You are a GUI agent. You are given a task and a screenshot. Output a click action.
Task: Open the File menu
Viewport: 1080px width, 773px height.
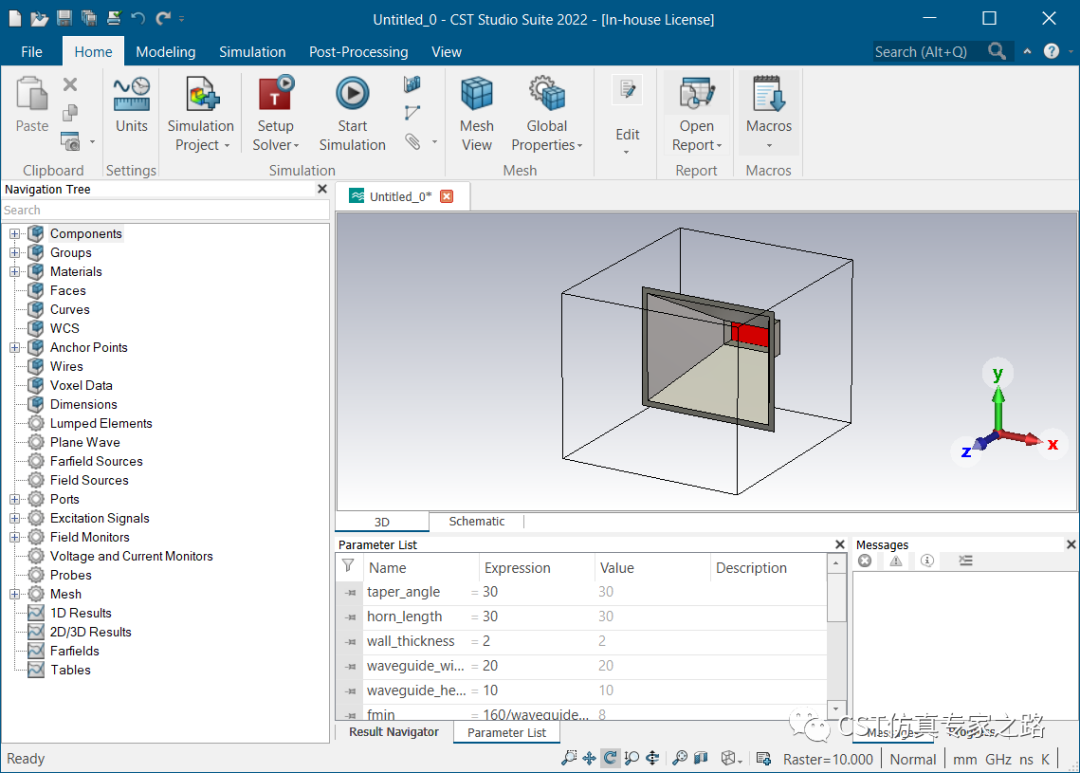click(32, 52)
